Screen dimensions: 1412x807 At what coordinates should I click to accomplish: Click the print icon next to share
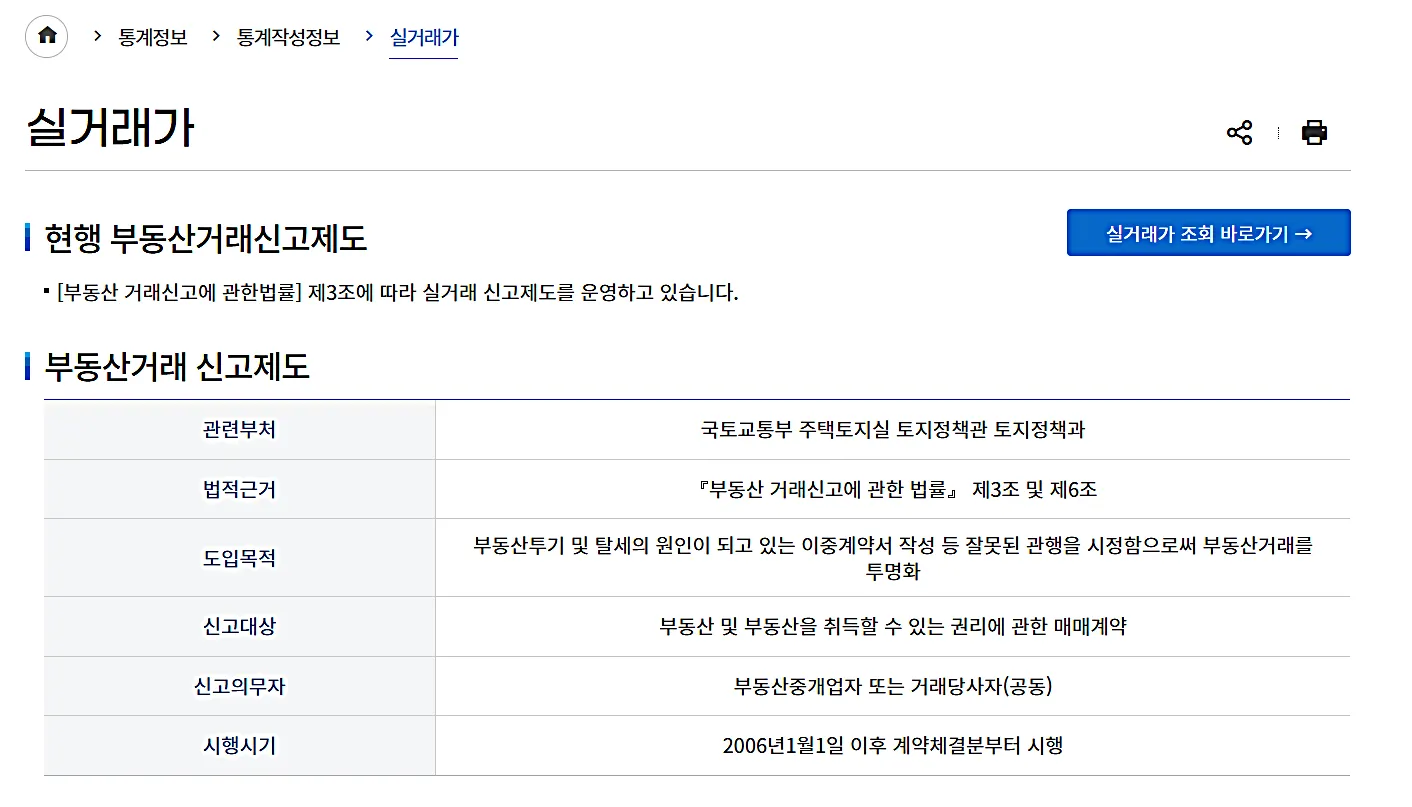[x=1314, y=131]
